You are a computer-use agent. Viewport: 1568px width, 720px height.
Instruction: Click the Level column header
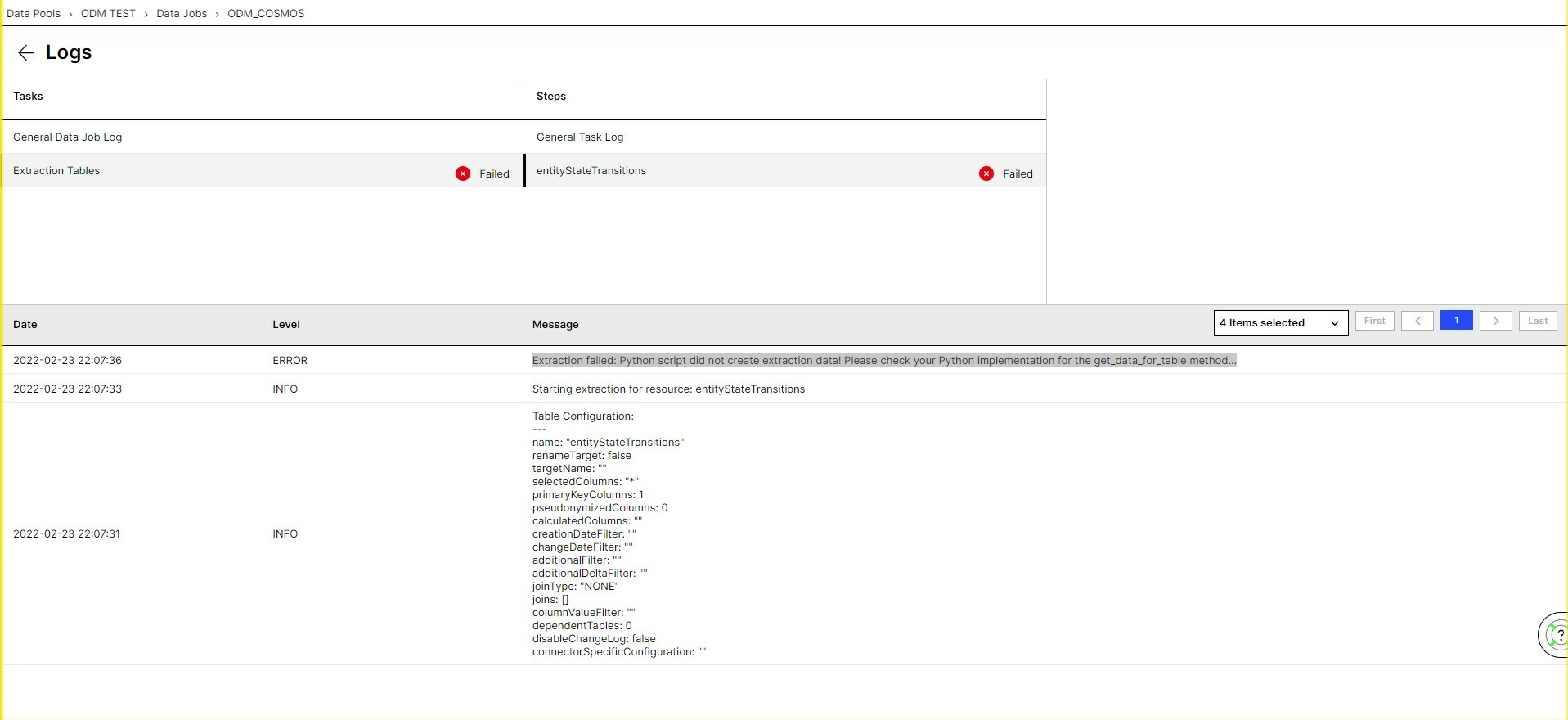pos(286,324)
